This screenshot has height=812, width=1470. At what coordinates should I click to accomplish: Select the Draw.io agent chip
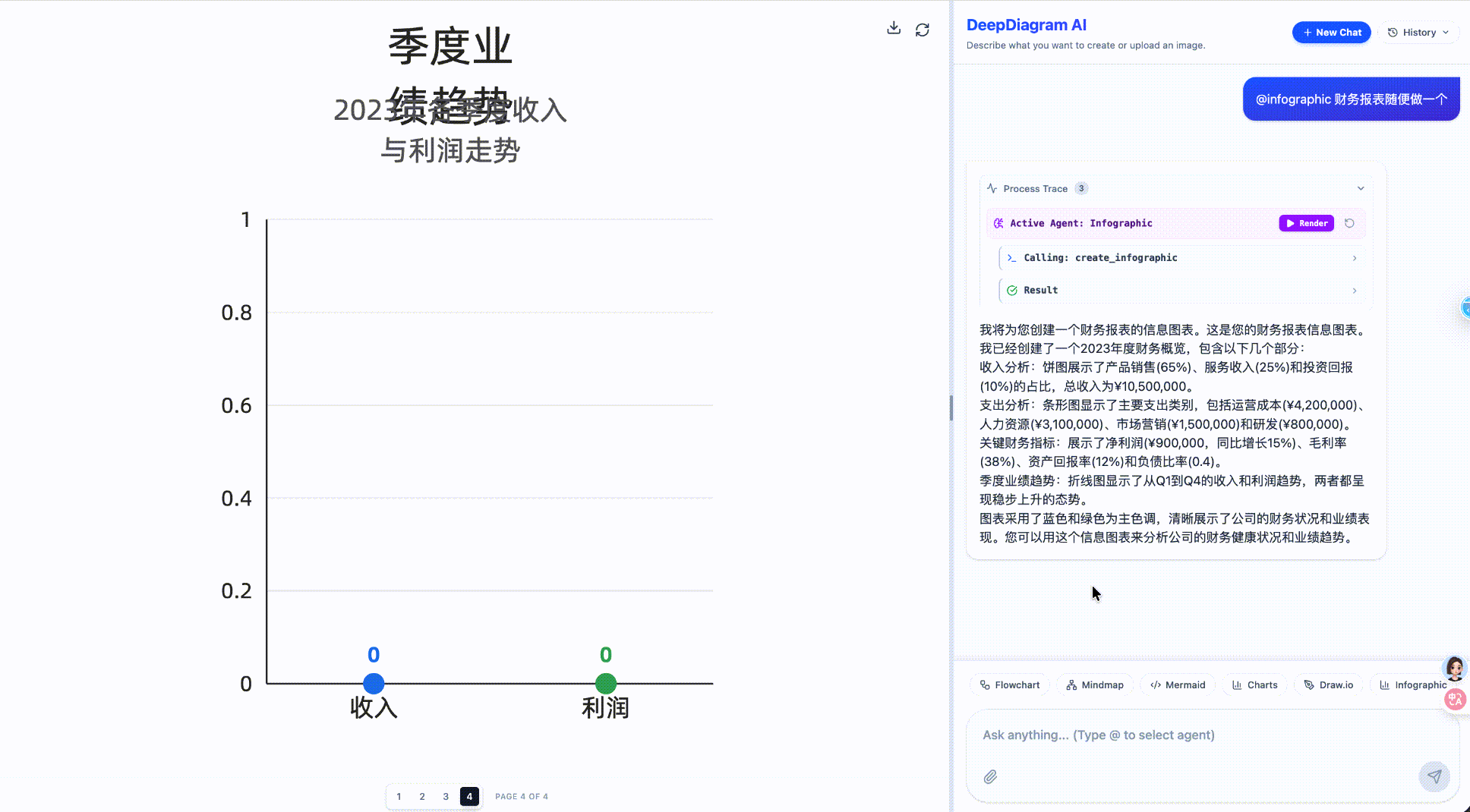(x=1328, y=685)
